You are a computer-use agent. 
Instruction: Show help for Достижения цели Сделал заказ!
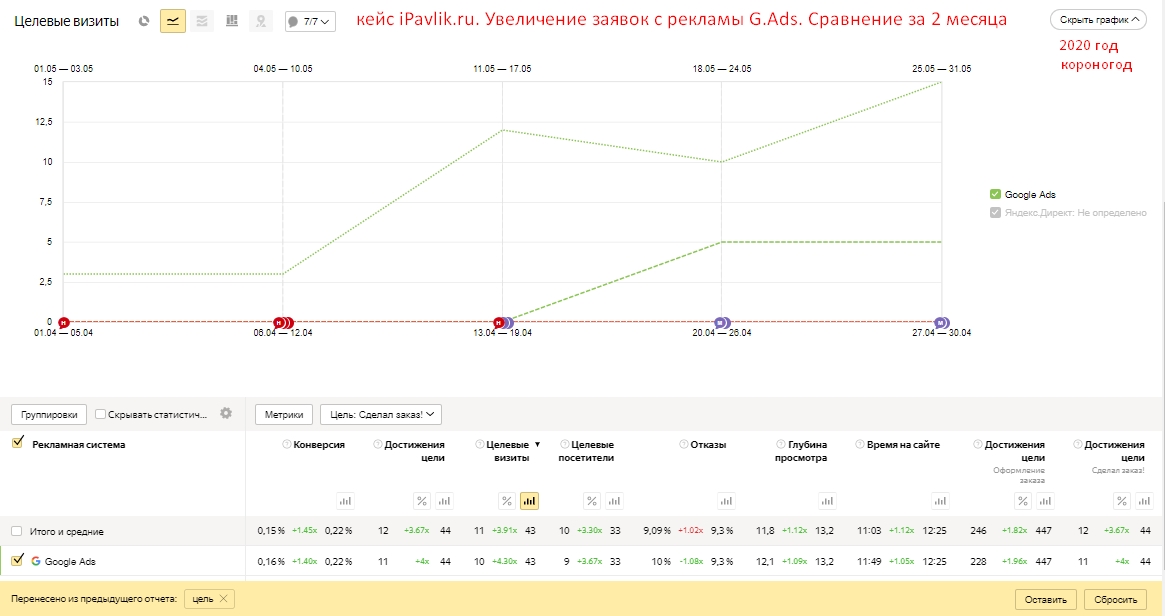click(x=1077, y=444)
